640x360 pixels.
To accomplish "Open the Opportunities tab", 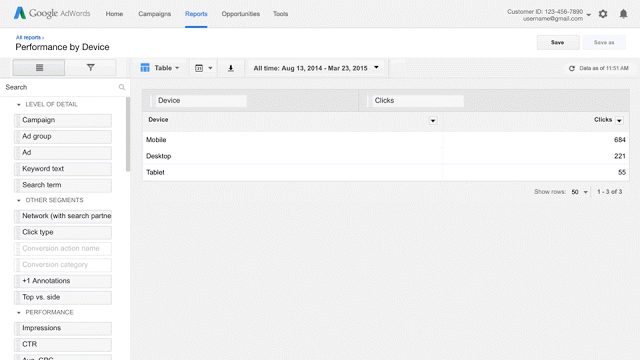I will pyautogui.click(x=240, y=14).
